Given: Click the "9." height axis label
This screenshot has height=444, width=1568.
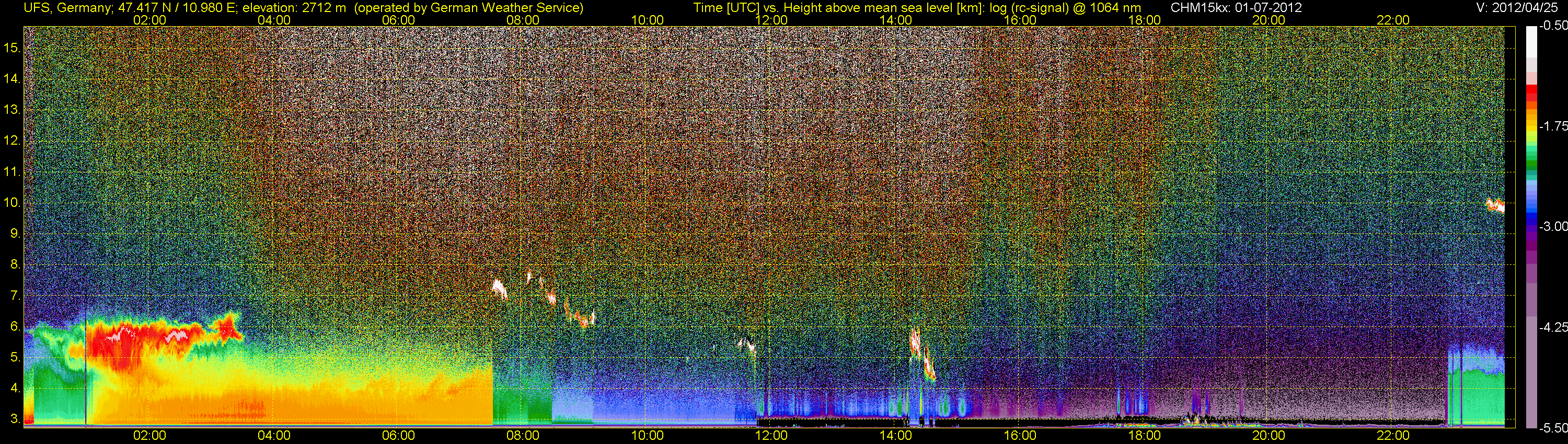Looking at the screenshot, I should point(15,233).
